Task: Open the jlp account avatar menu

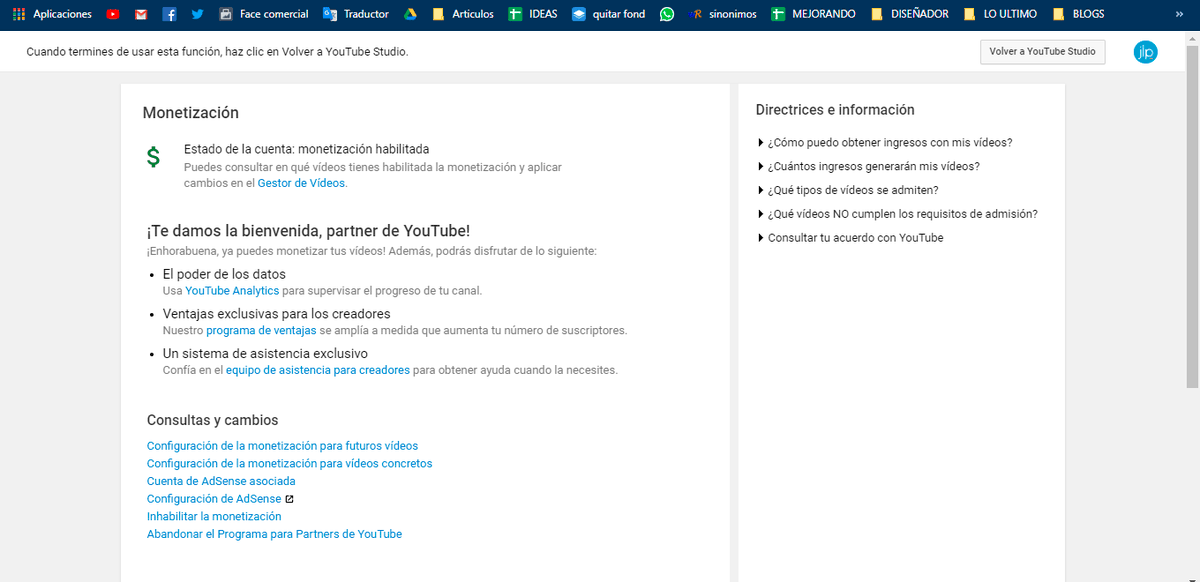Action: click(1145, 52)
